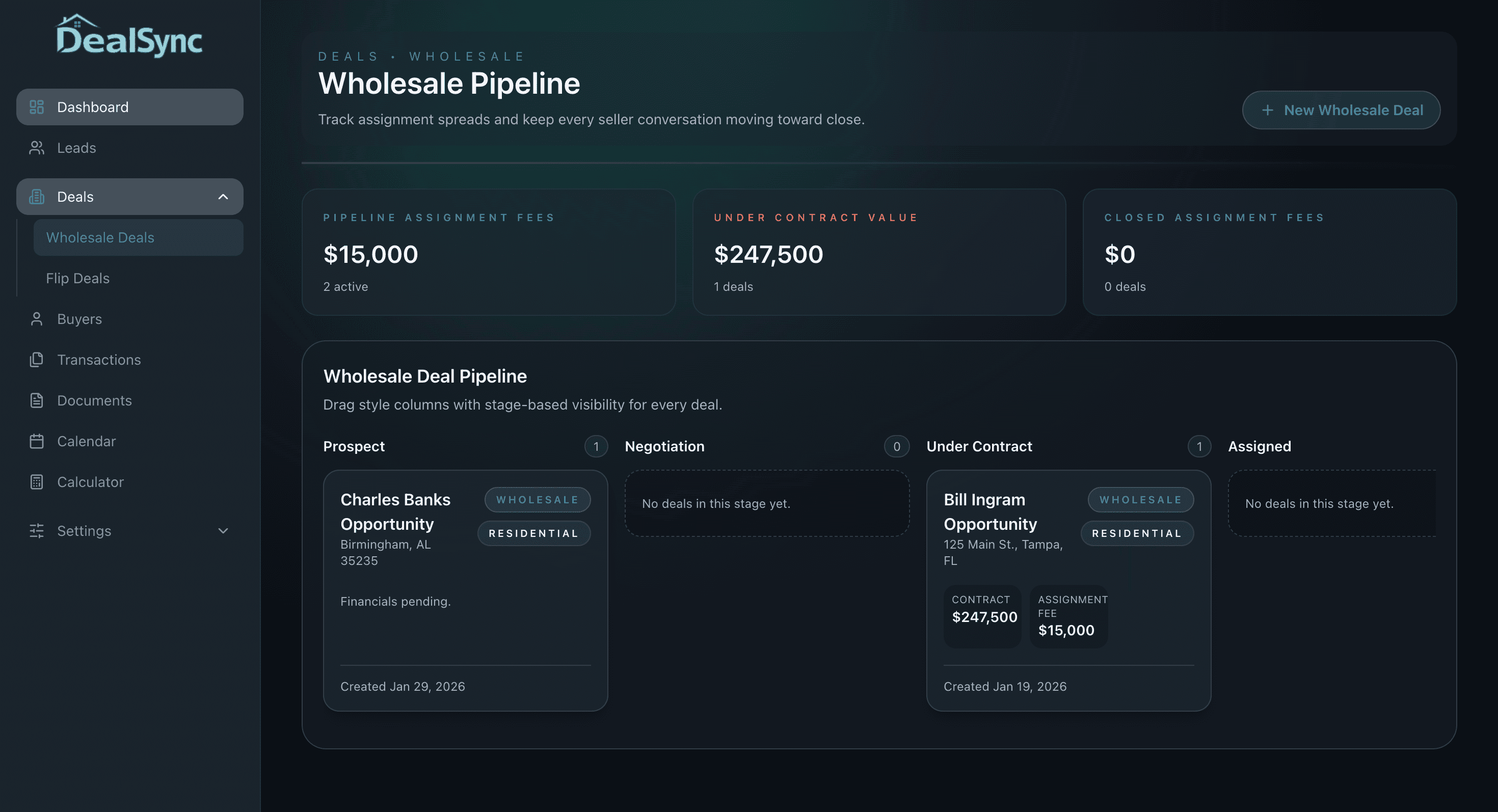Select the Dashboard grid icon in the sidebar
The image size is (1498, 812).
(x=37, y=107)
